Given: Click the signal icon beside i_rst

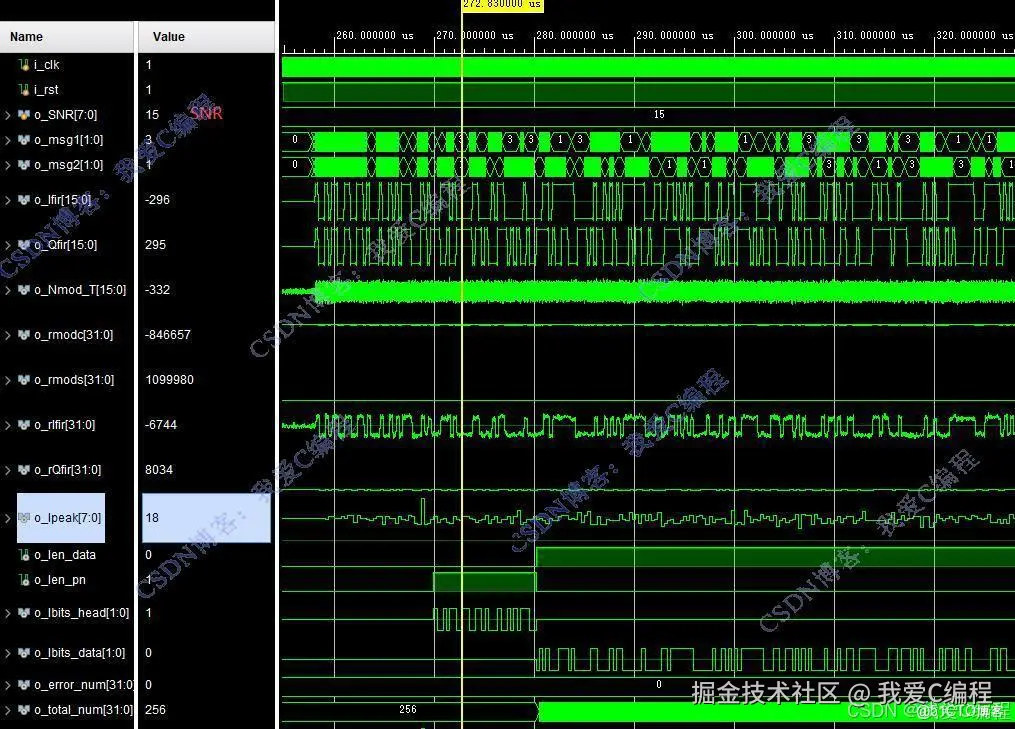Looking at the screenshot, I should pyautogui.click(x=22, y=89).
